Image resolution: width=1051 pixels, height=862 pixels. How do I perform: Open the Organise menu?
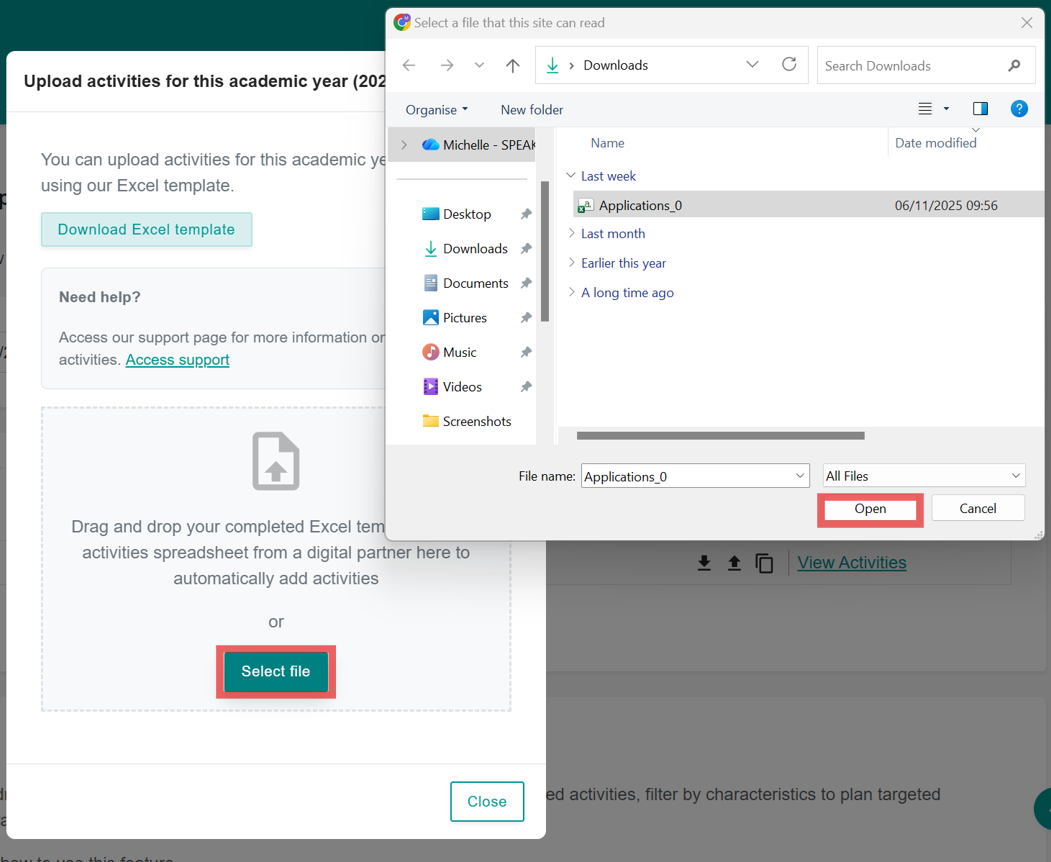436,110
